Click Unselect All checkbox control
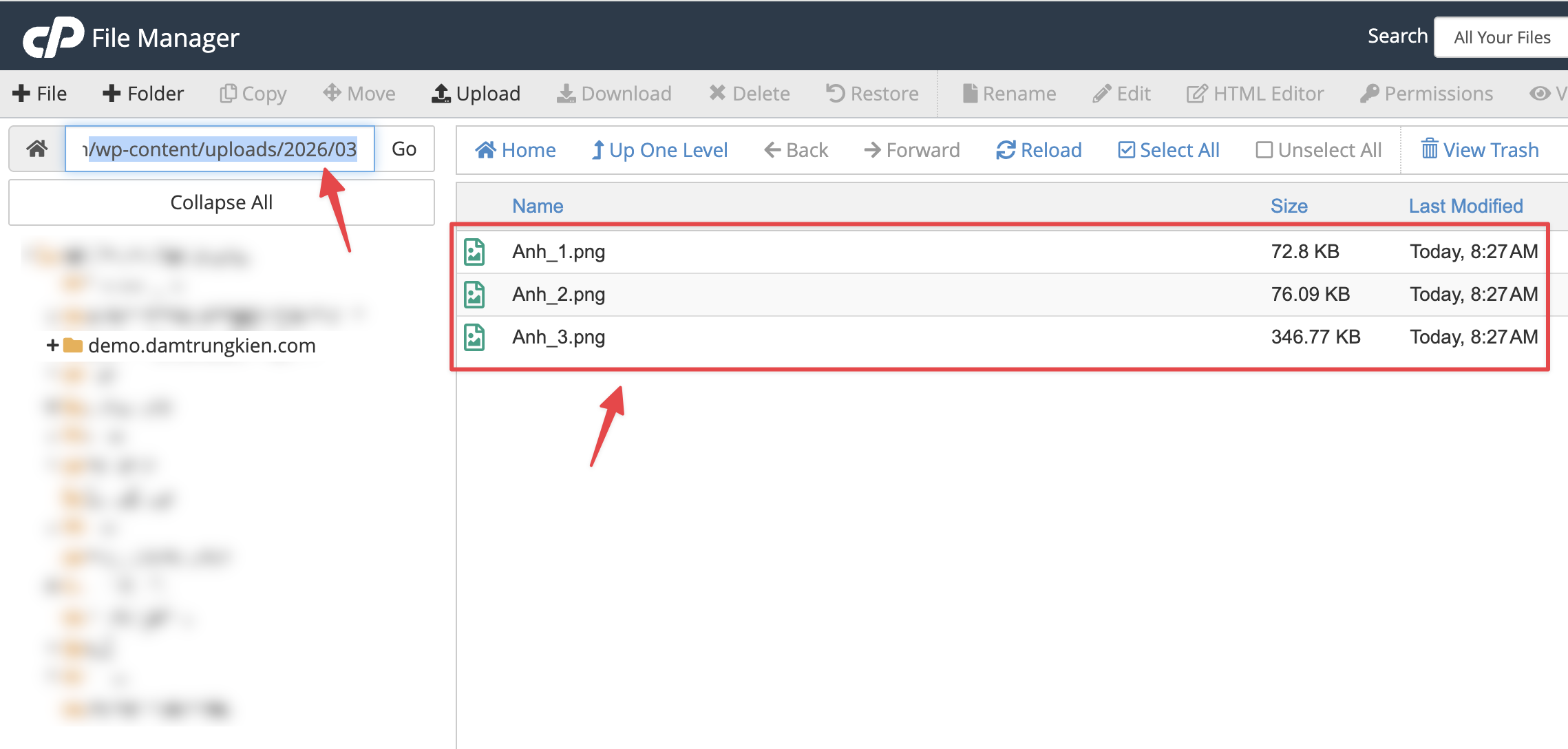Image resolution: width=1568 pixels, height=749 pixels. (1318, 149)
